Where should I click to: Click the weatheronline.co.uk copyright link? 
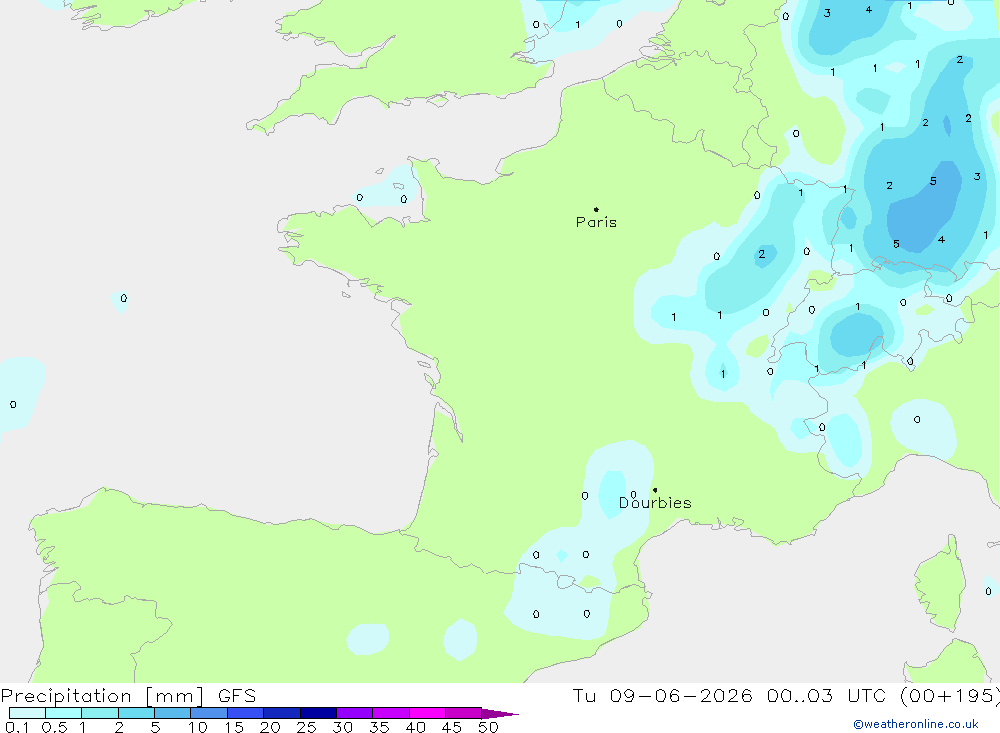[x=916, y=724]
